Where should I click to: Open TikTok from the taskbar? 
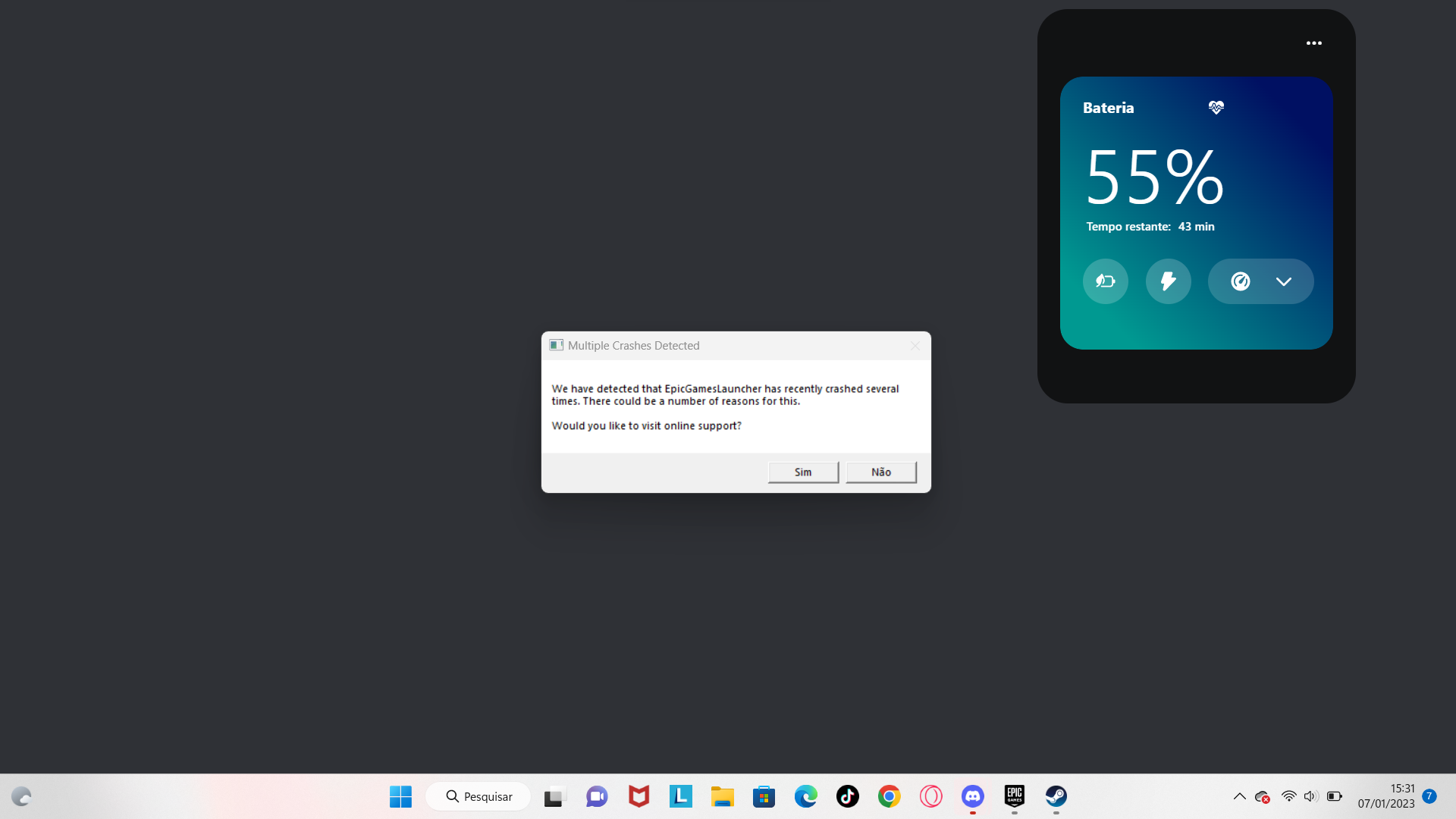click(847, 796)
